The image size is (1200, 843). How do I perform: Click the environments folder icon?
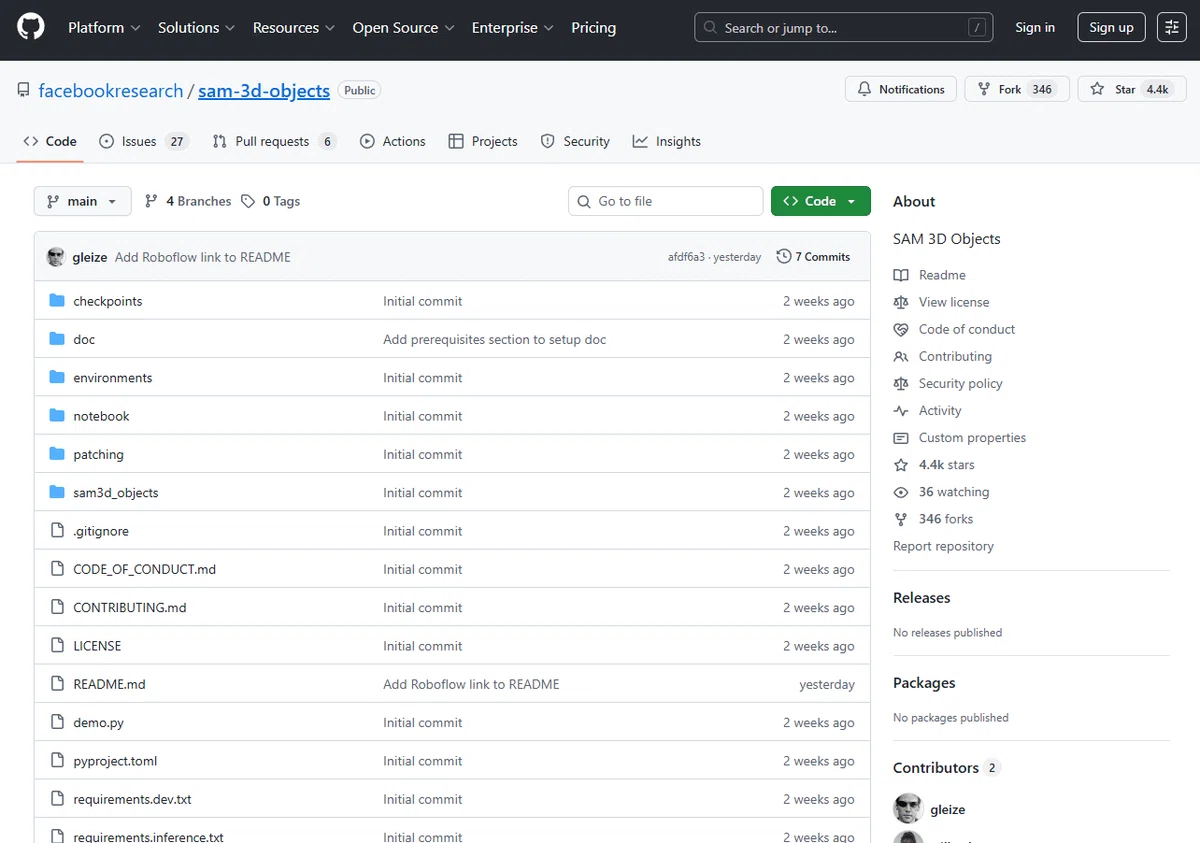57,378
